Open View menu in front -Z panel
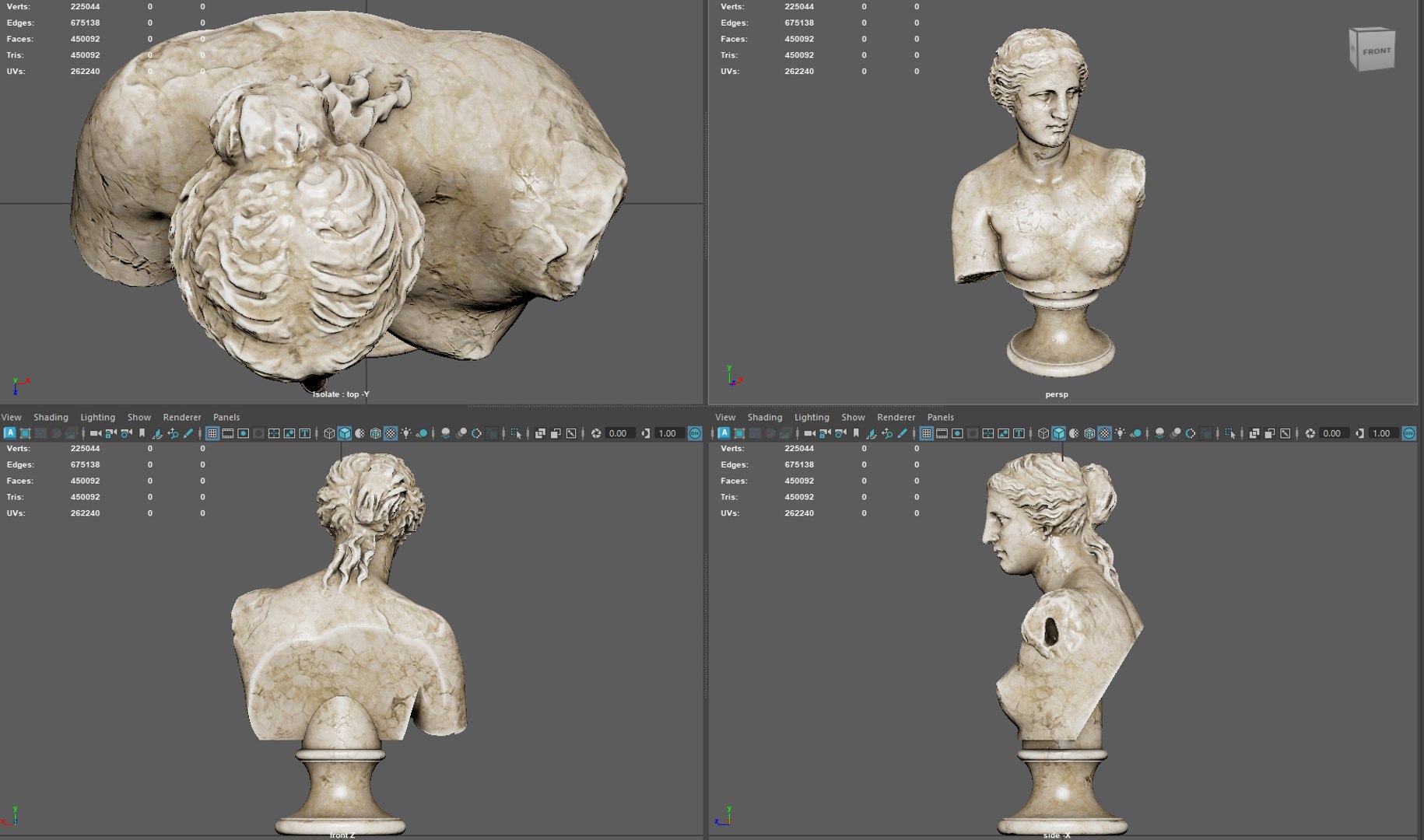This screenshot has width=1424, height=840. click(x=11, y=417)
